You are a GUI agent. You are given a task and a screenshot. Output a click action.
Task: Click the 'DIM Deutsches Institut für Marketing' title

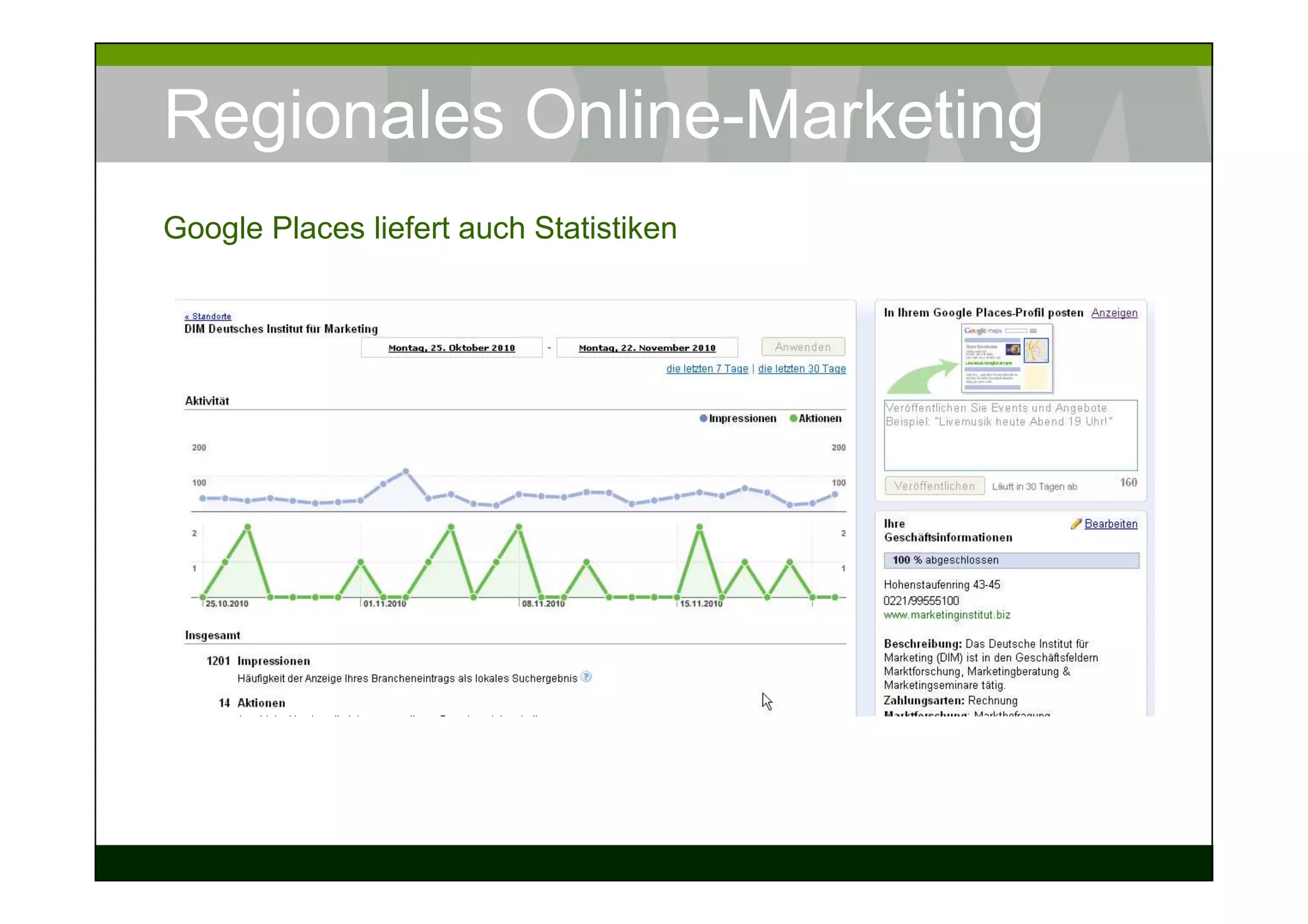281,329
